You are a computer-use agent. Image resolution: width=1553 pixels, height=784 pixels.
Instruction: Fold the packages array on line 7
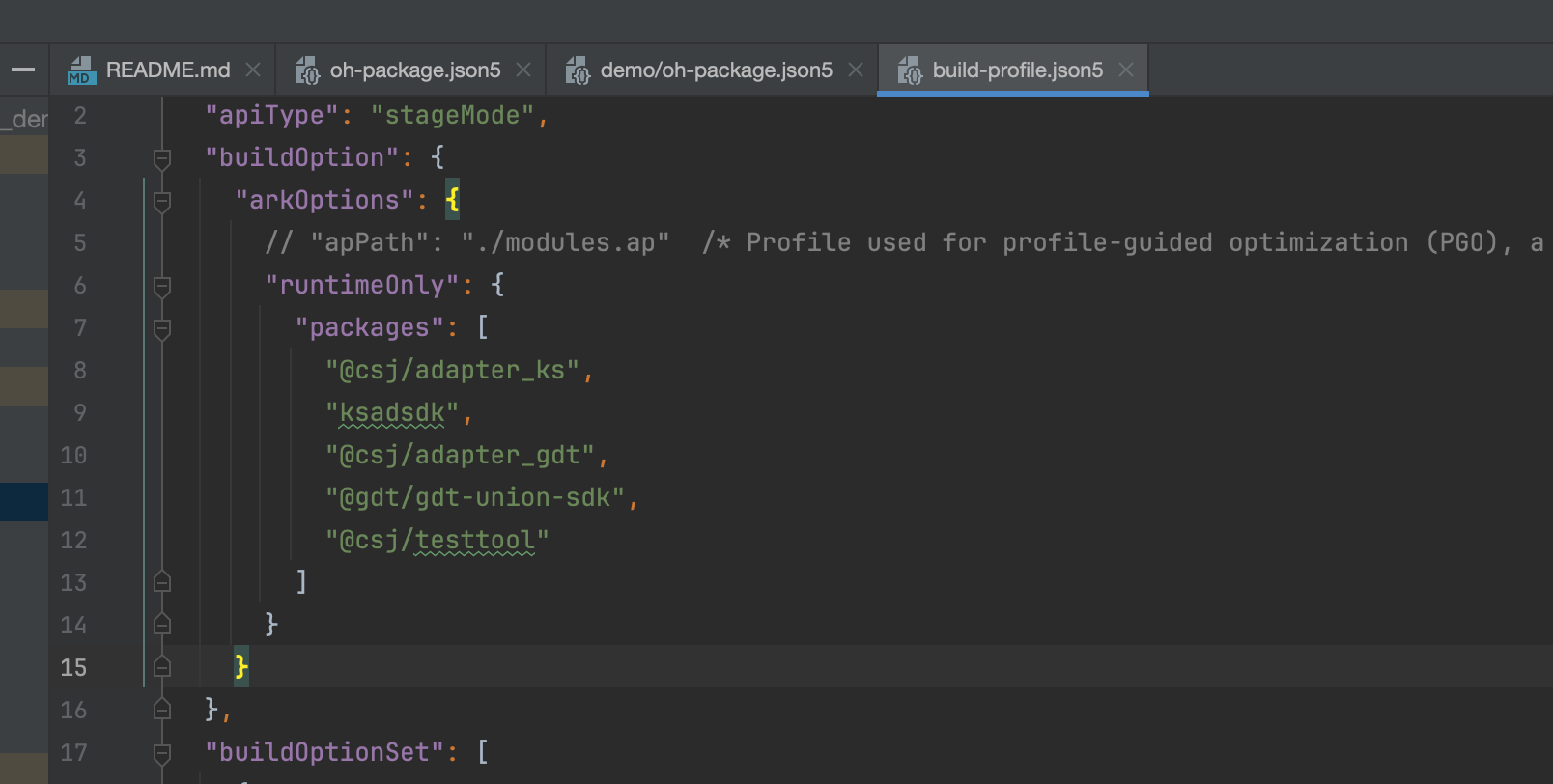[162, 328]
